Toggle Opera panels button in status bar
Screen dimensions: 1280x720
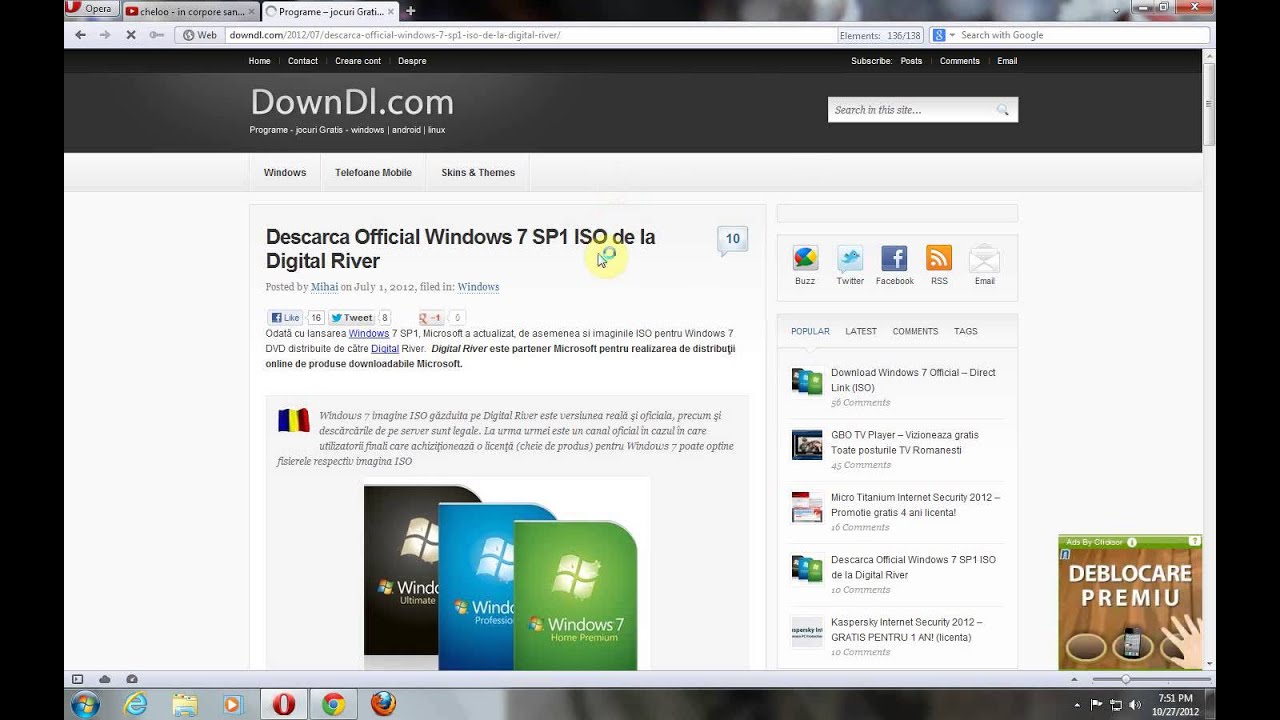[78, 679]
